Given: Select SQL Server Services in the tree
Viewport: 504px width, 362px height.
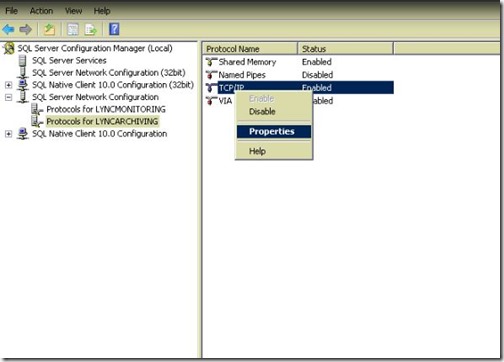Looking at the screenshot, I should pos(69,61).
